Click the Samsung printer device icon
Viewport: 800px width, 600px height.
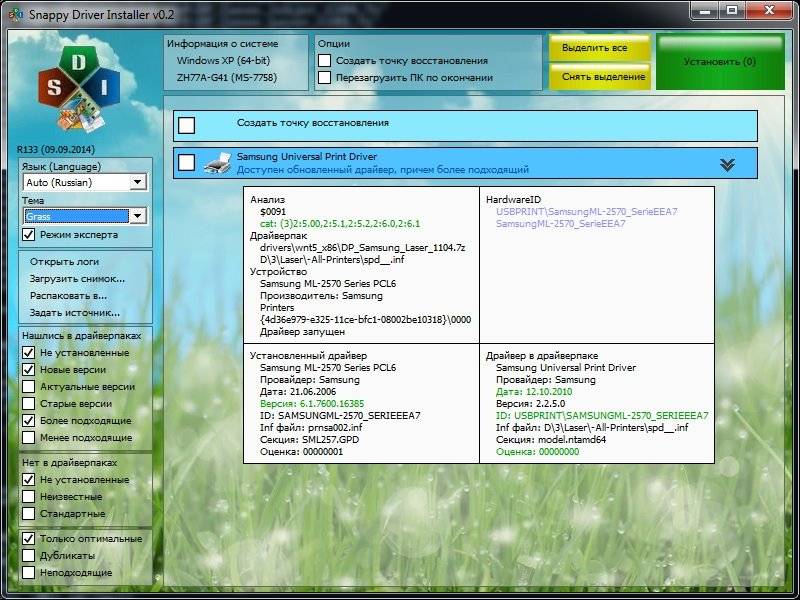tap(218, 163)
